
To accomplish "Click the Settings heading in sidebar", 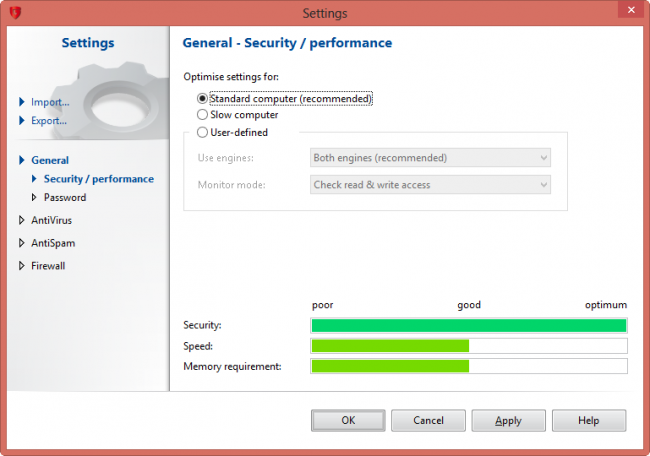I will [x=88, y=43].
